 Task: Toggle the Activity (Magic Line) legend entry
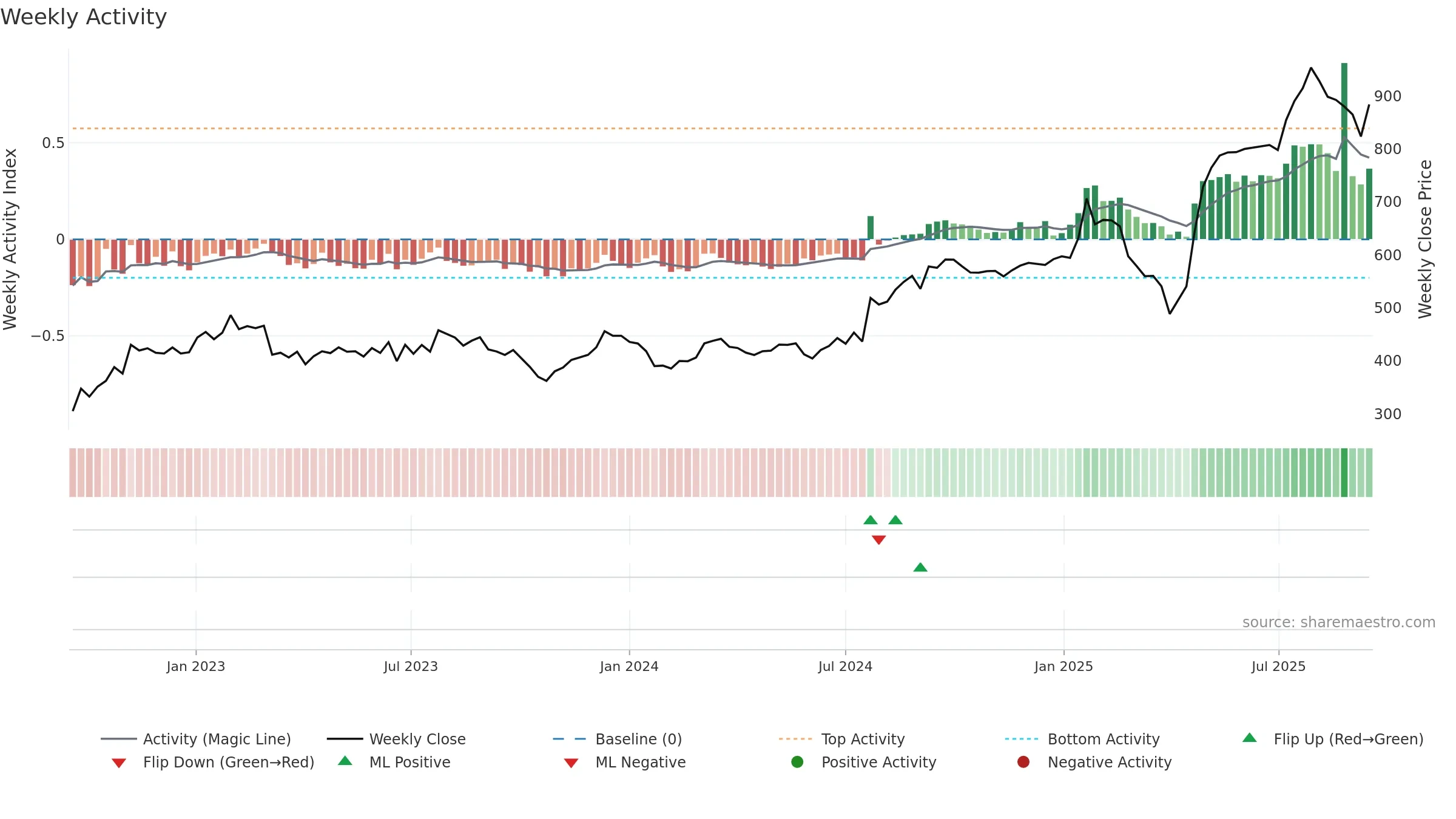point(196,739)
